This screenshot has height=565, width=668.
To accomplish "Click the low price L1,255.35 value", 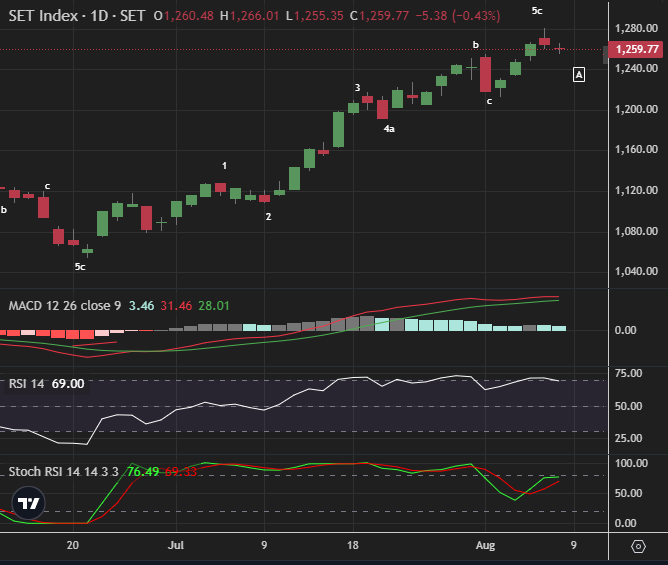I will (x=314, y=16).
